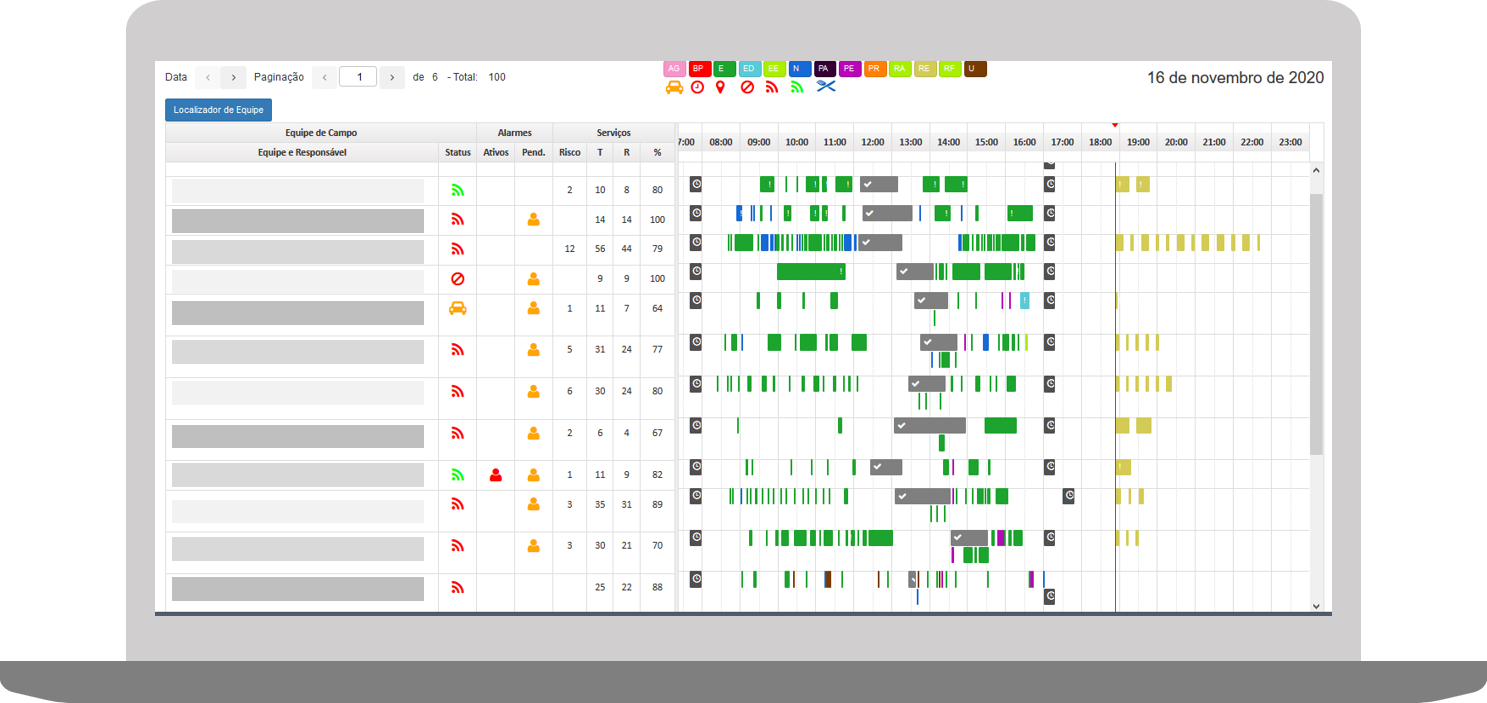Click the red map pin legend icon
Screen dimensions: 1487x703
(x=720, y=87)
